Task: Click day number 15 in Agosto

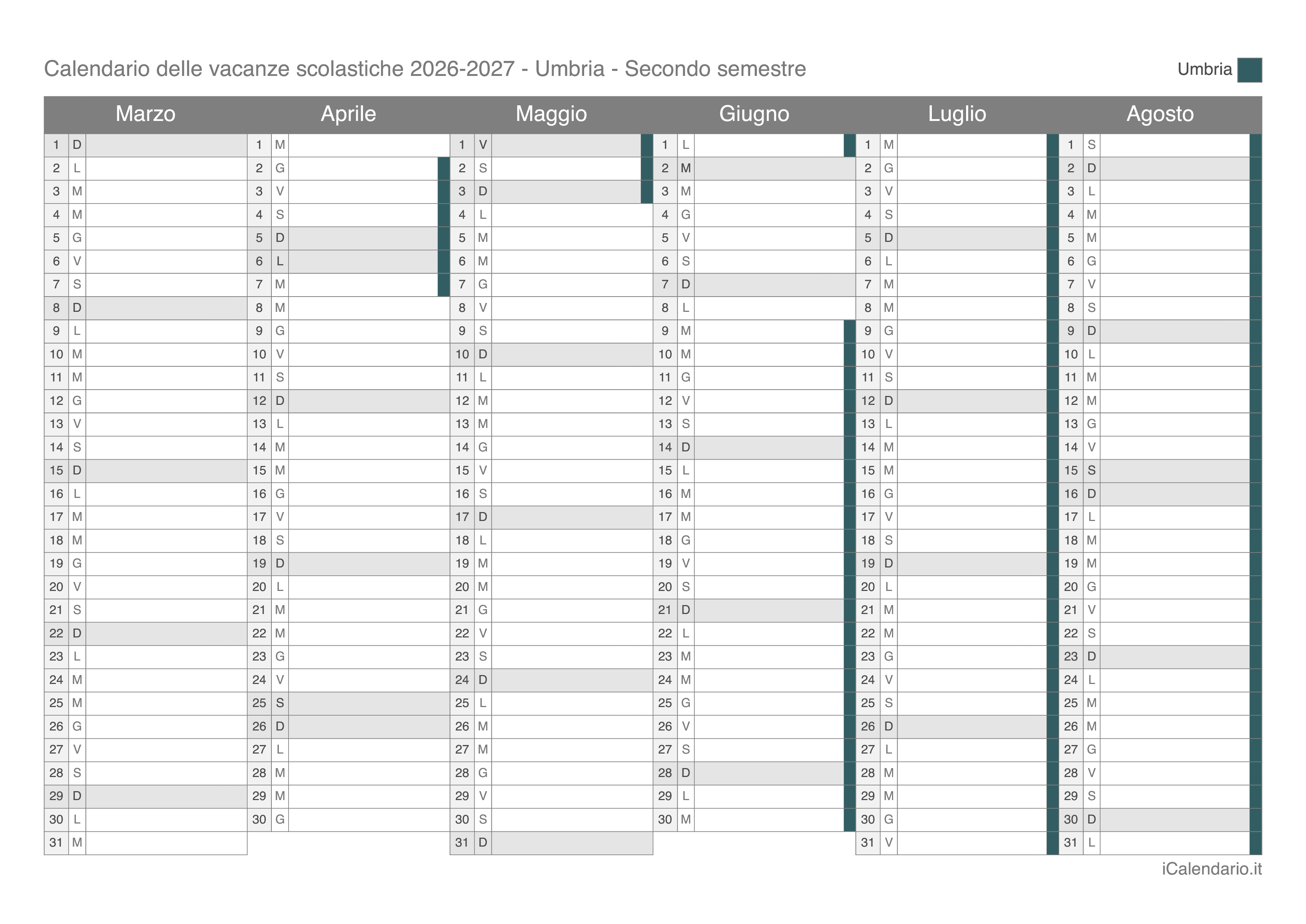Action: click(1071, 470)
